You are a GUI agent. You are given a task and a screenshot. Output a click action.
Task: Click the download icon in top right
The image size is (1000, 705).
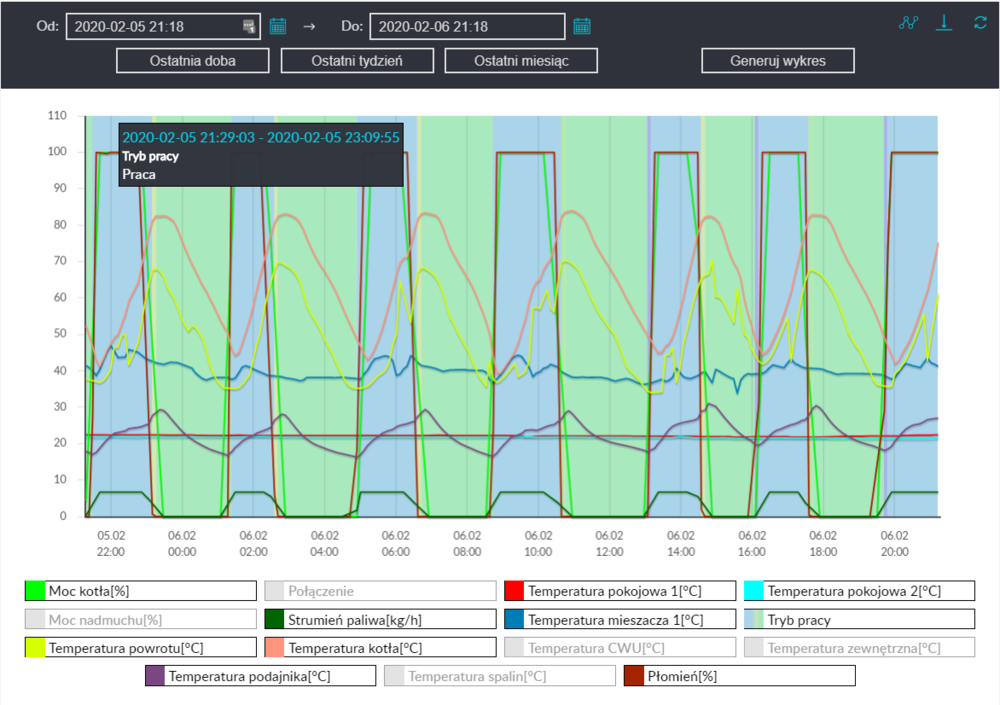click(x=943, y=23)
